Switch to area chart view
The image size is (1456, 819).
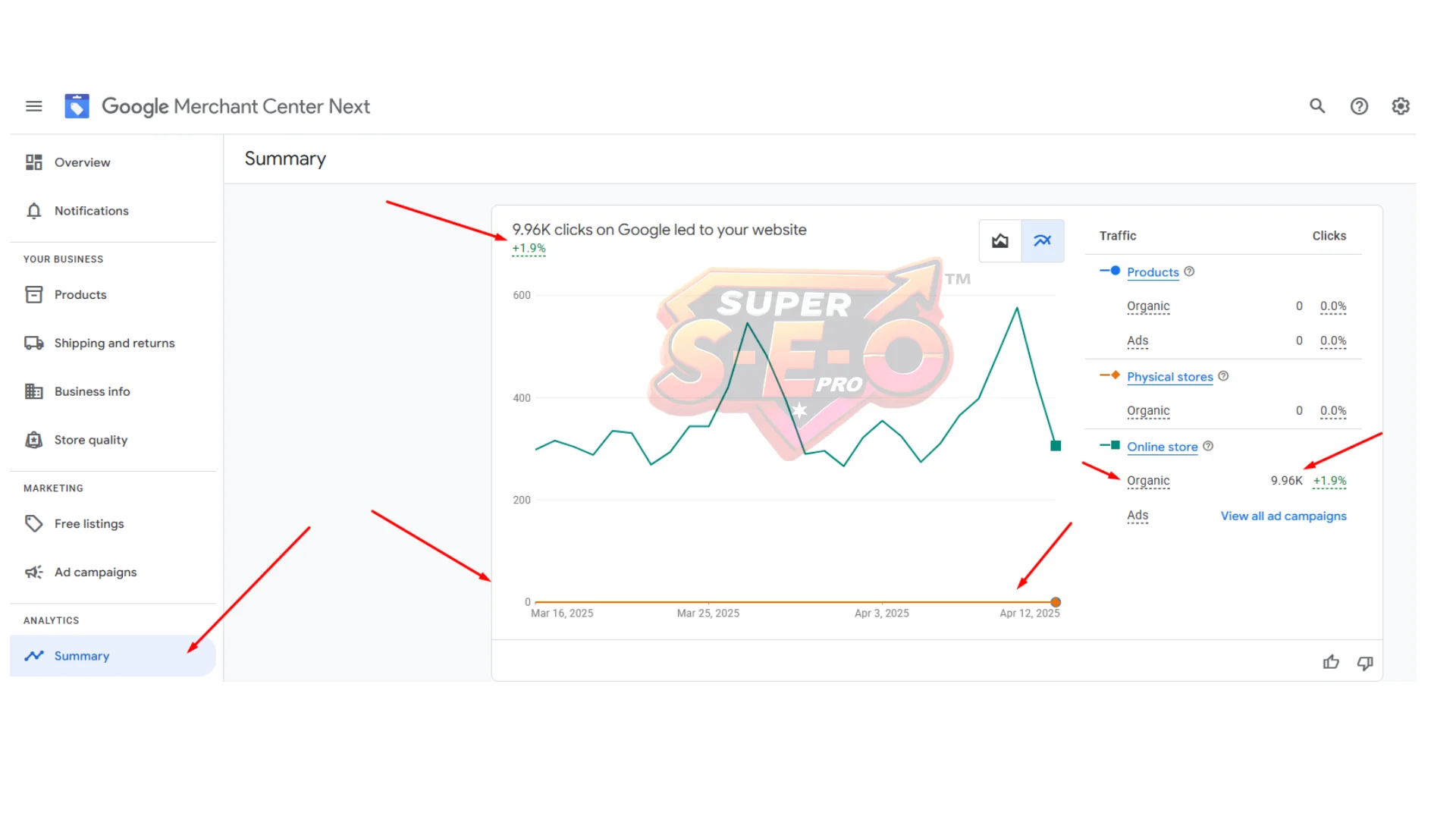pyautogui.click(x=1000, y=241)
